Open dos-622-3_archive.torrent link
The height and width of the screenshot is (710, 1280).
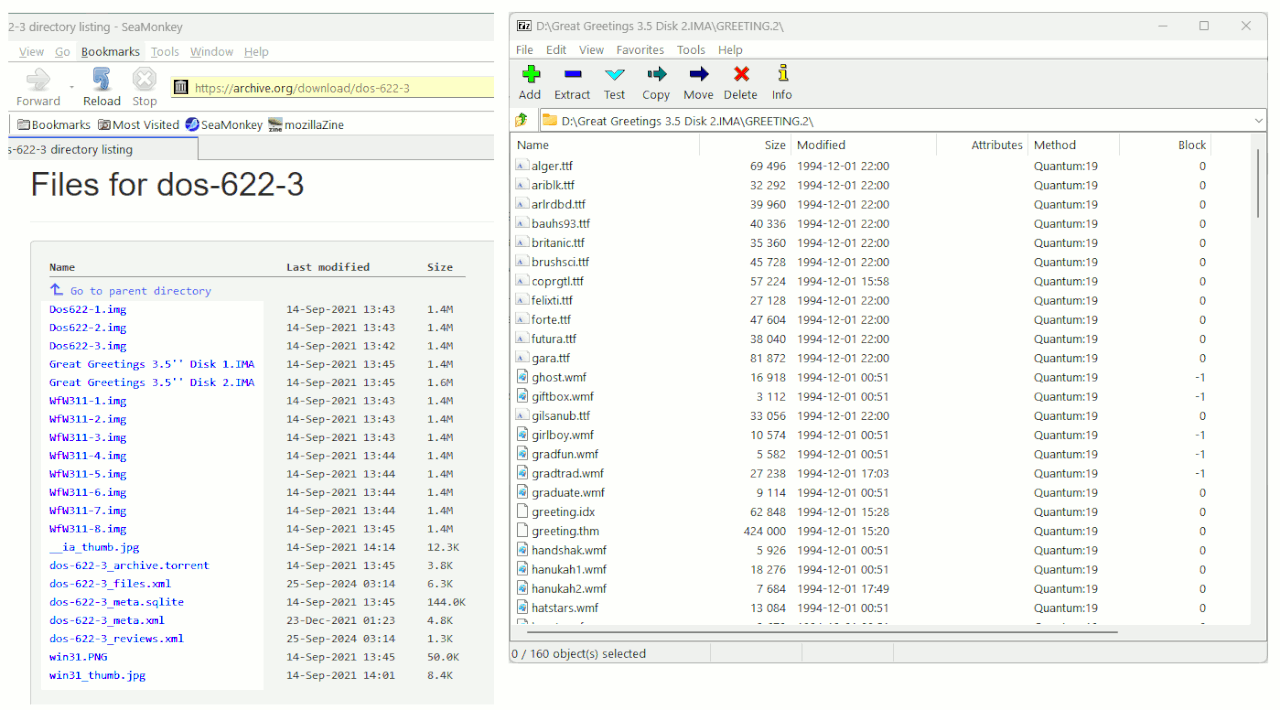129,565
